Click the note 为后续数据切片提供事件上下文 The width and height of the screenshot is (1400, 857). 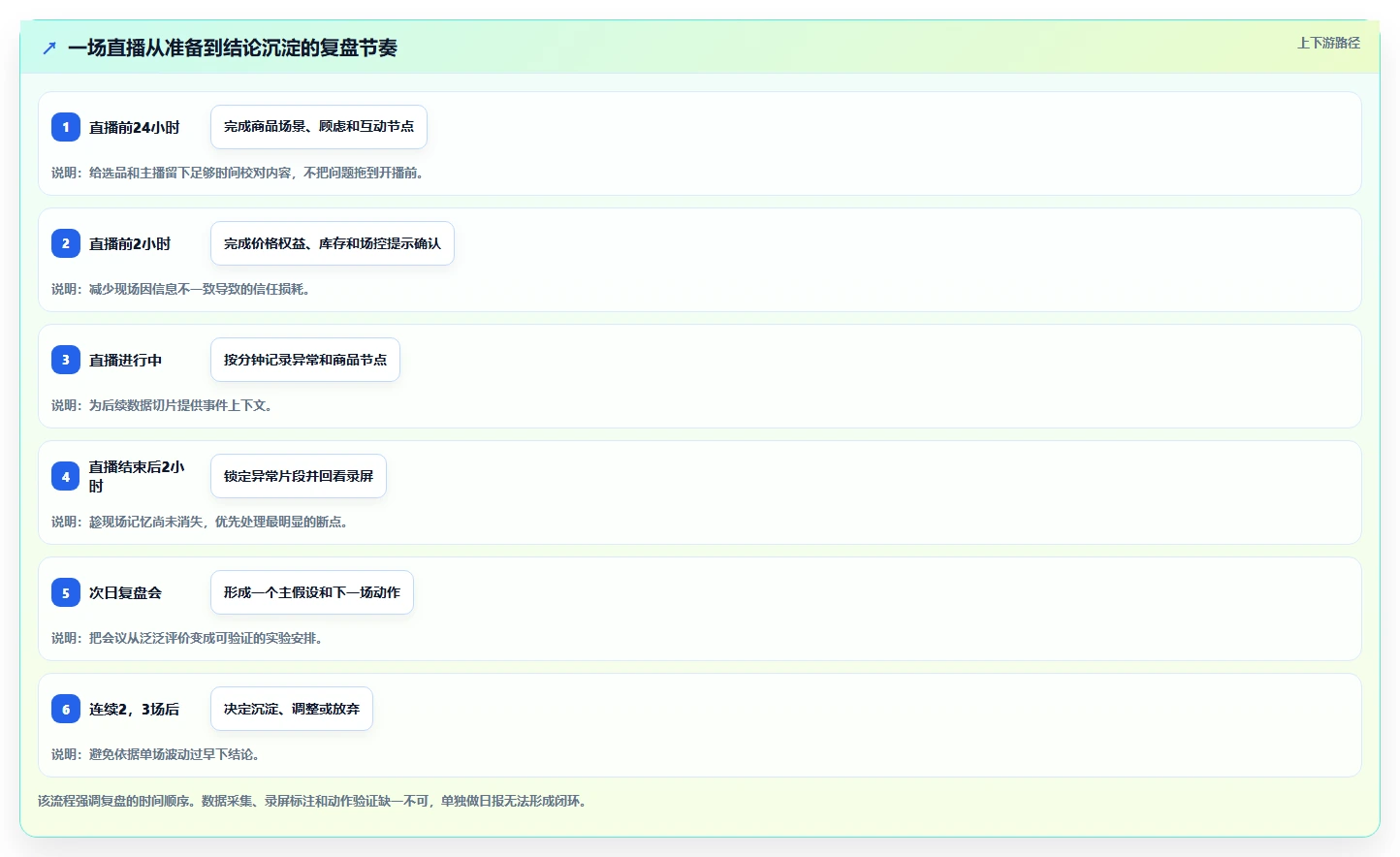180,405
